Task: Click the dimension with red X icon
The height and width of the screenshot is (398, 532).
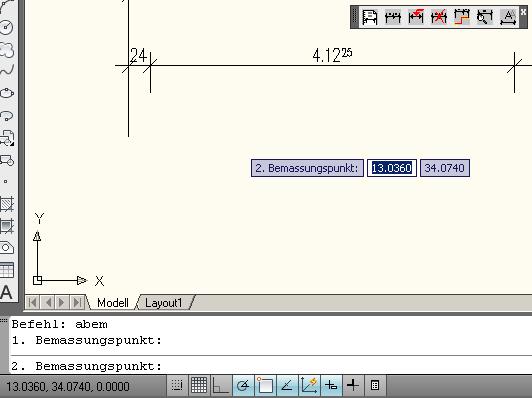Action: pos(439,16)
